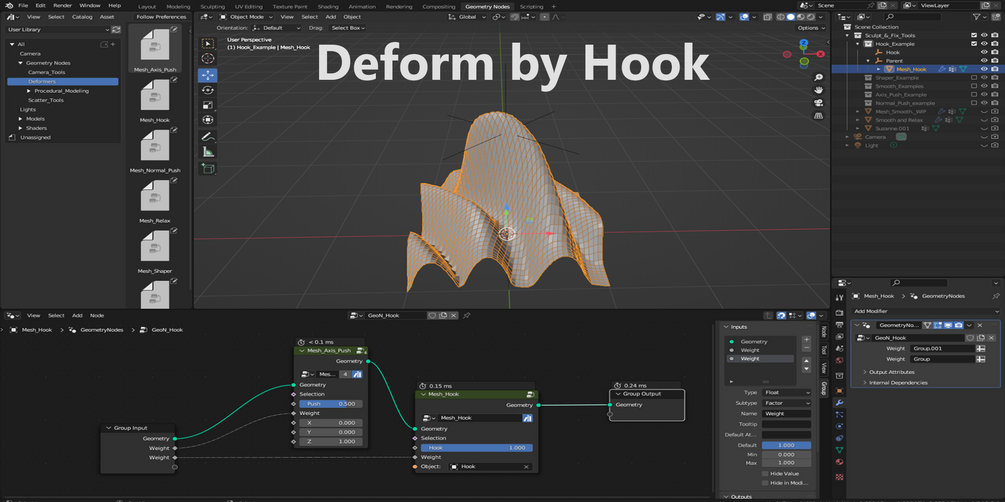
Task: Select the Deformers catalog
Action: tap(63, 81)
